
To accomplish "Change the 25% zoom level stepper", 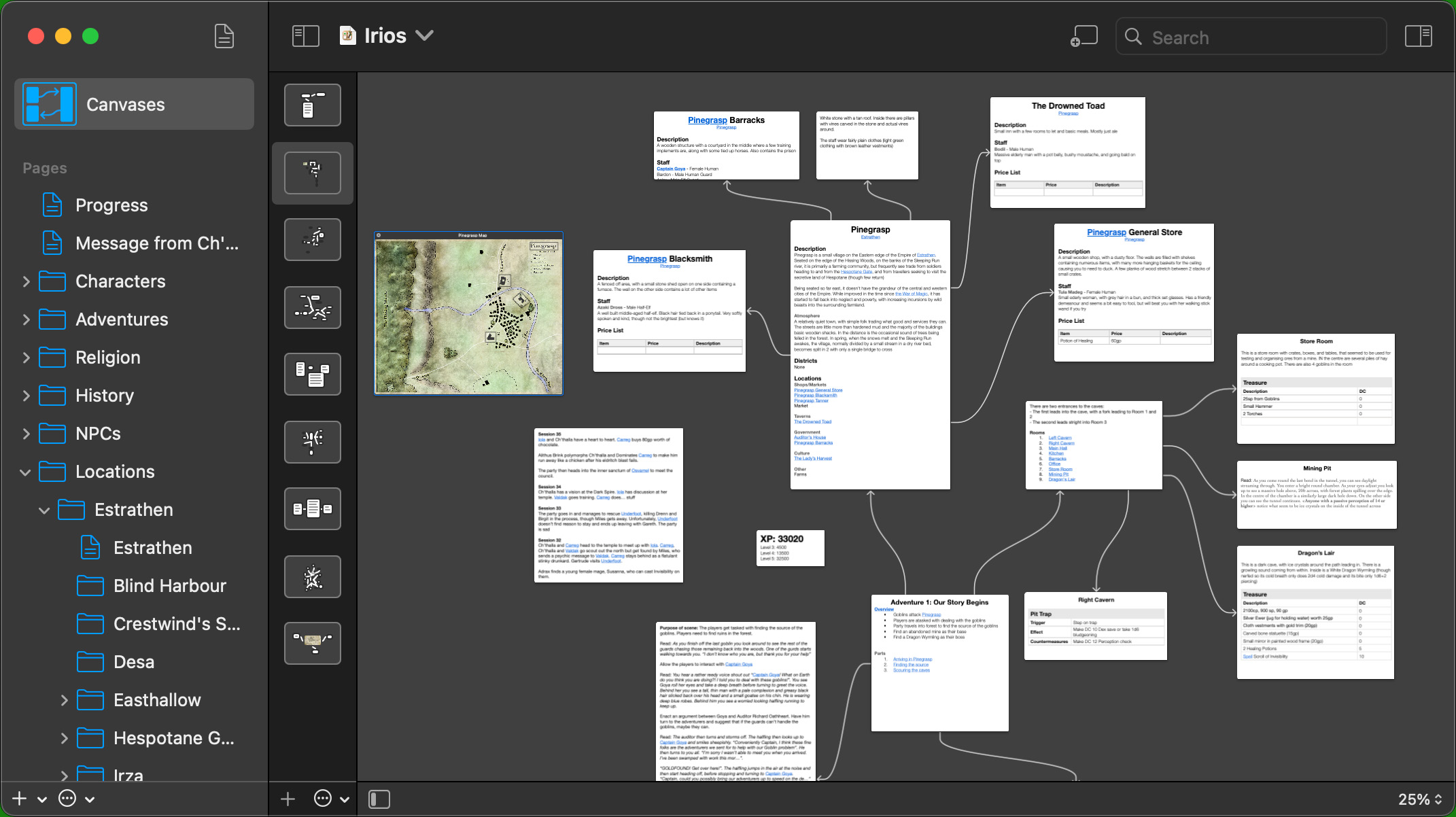I will (x=1438, y=799).
